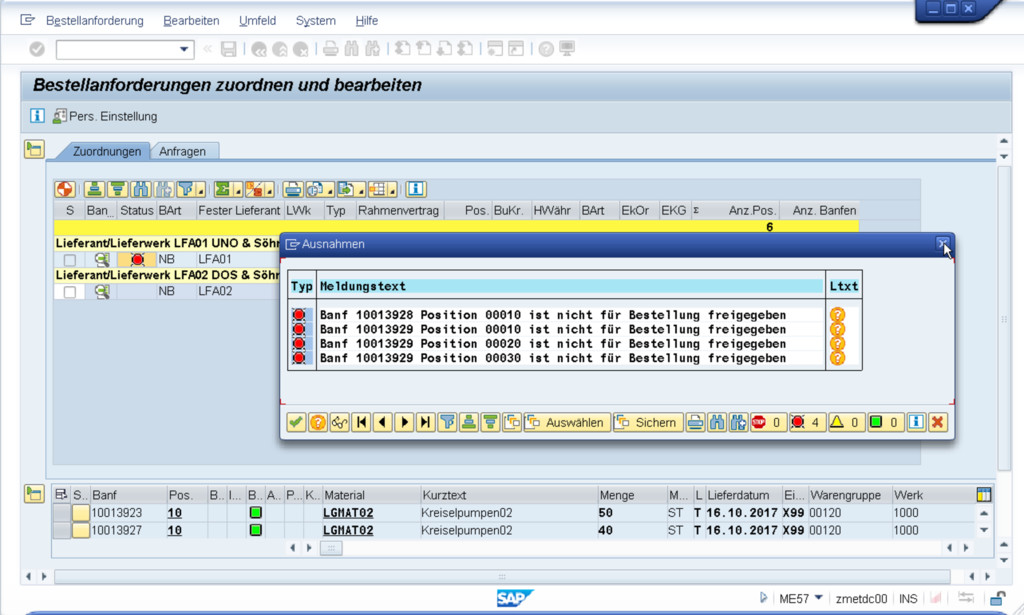Open long text help for first message
1024x615 pixels.
coord(837,315)
